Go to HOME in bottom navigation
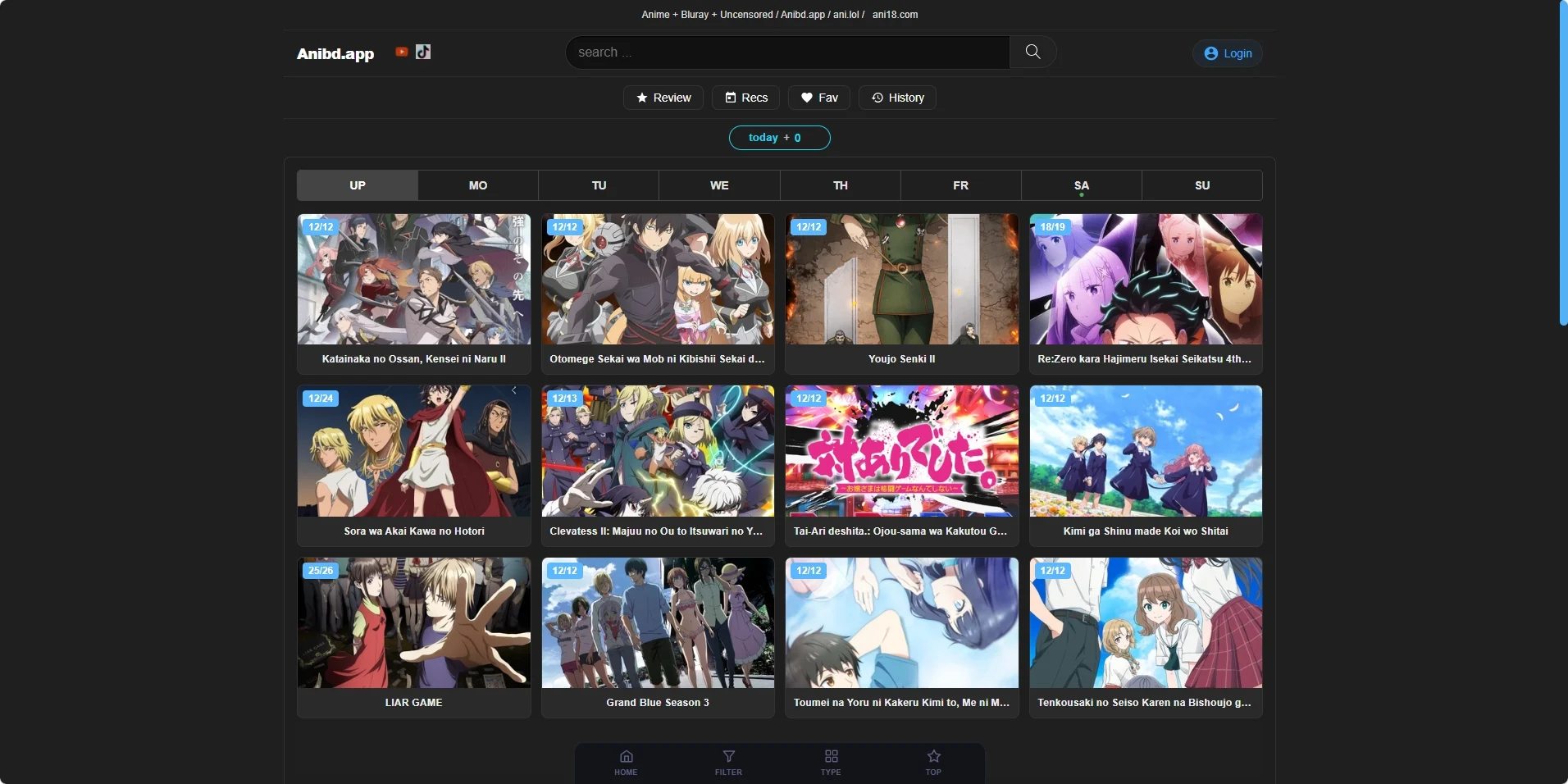The height and width of the screenshot is (784, 1568). (626, 763)
